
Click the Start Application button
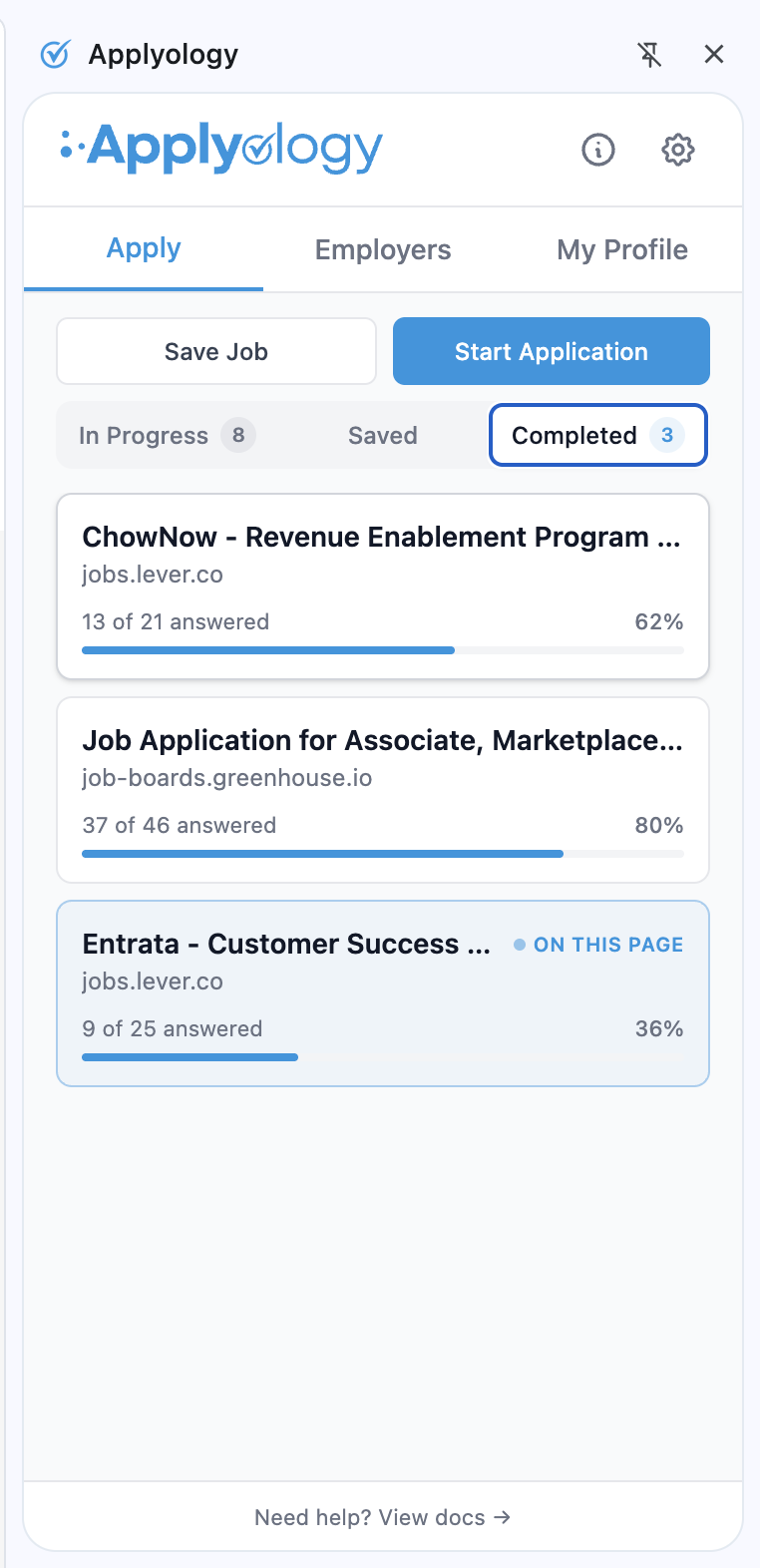[x=552, y=351]
